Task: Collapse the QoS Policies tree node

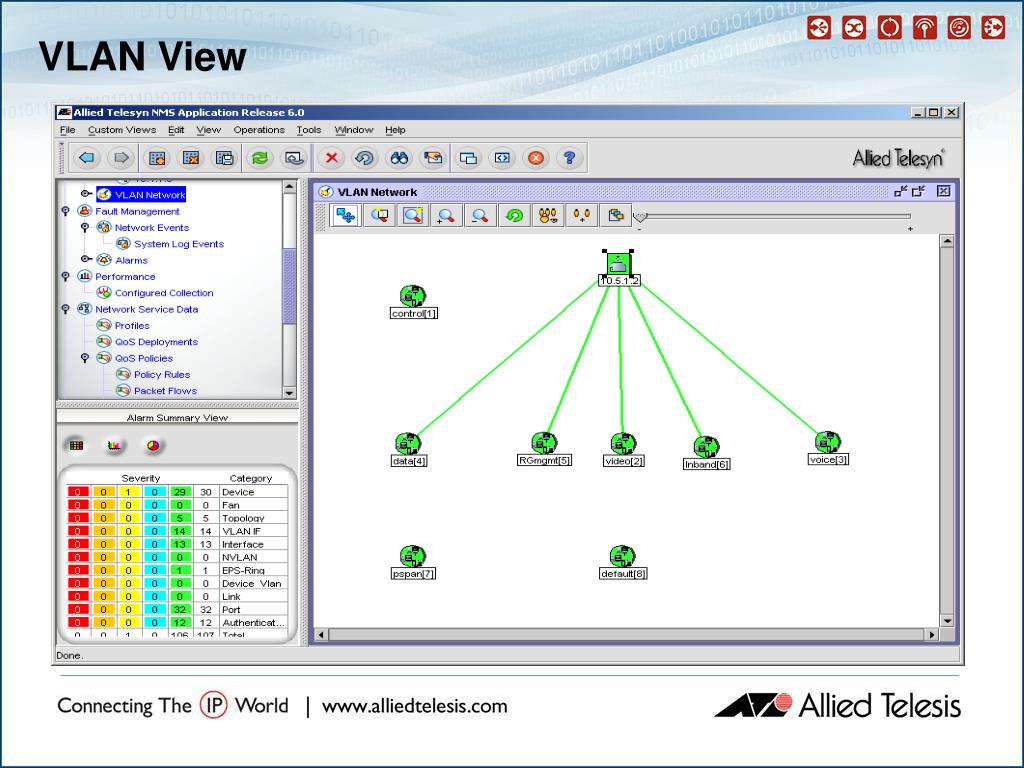Action: (85, 358)
